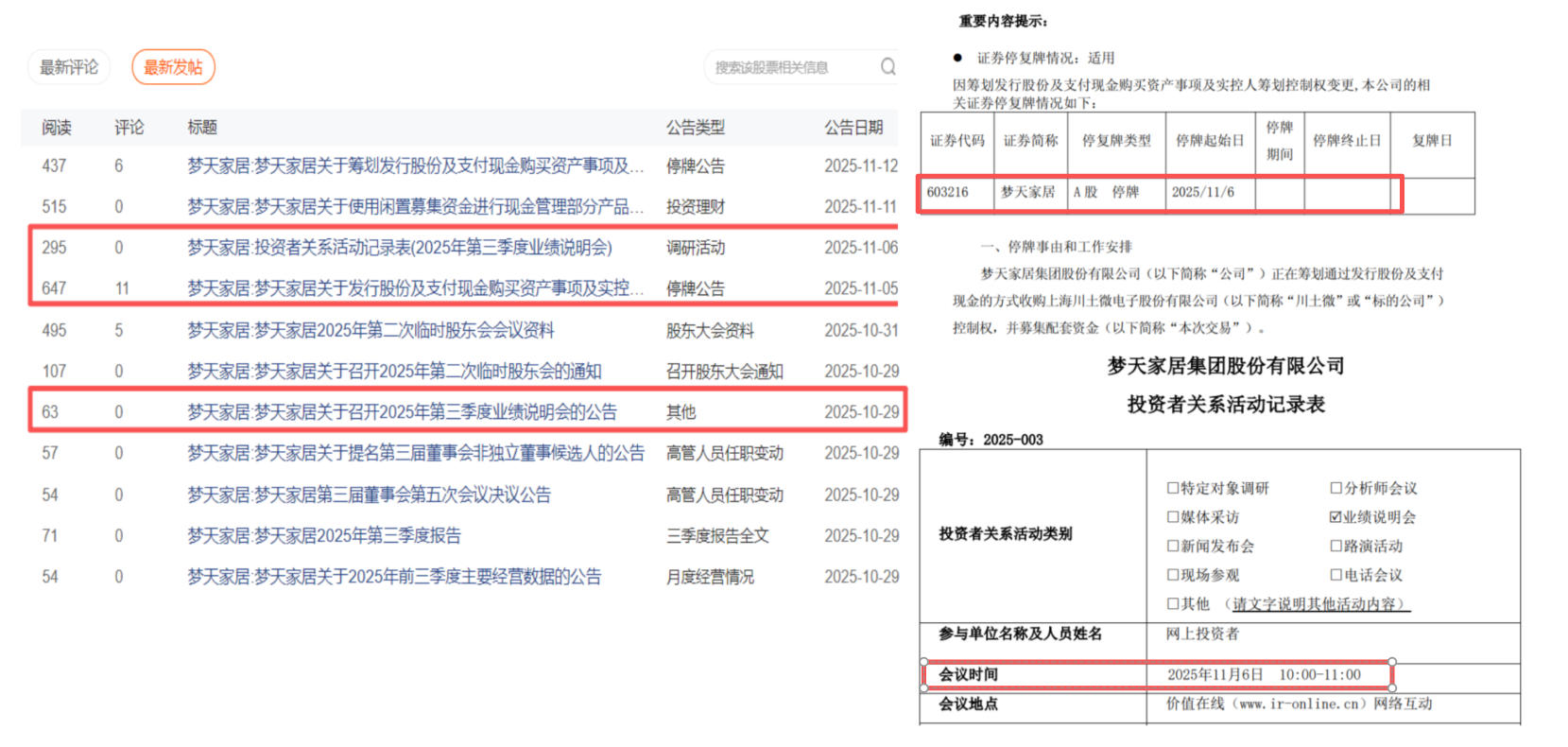Click the 阅读 column header
1568x747 pixels.
click(x=57, y=128)
